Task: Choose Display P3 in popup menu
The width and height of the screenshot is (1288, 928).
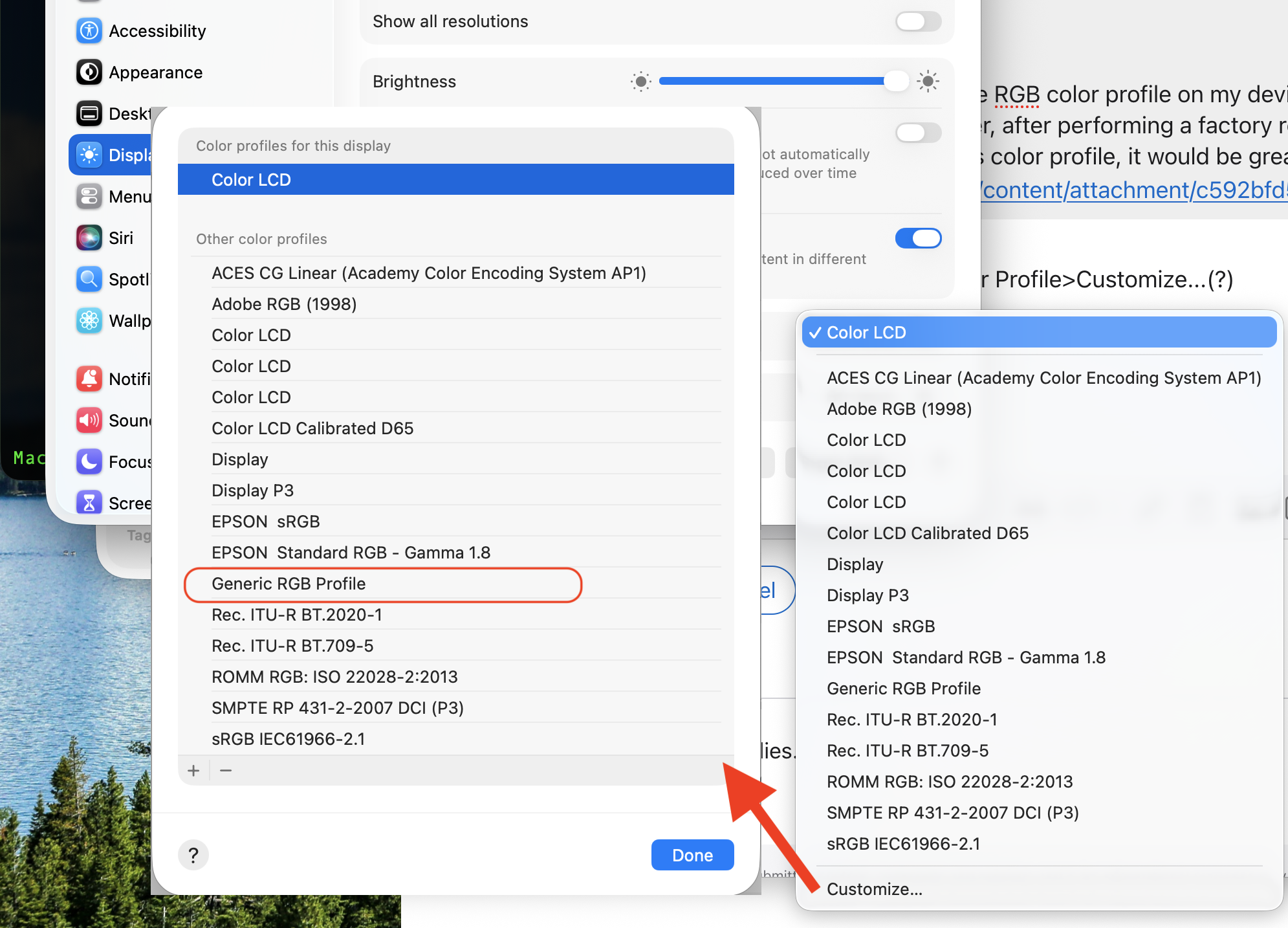Action: 868,595
